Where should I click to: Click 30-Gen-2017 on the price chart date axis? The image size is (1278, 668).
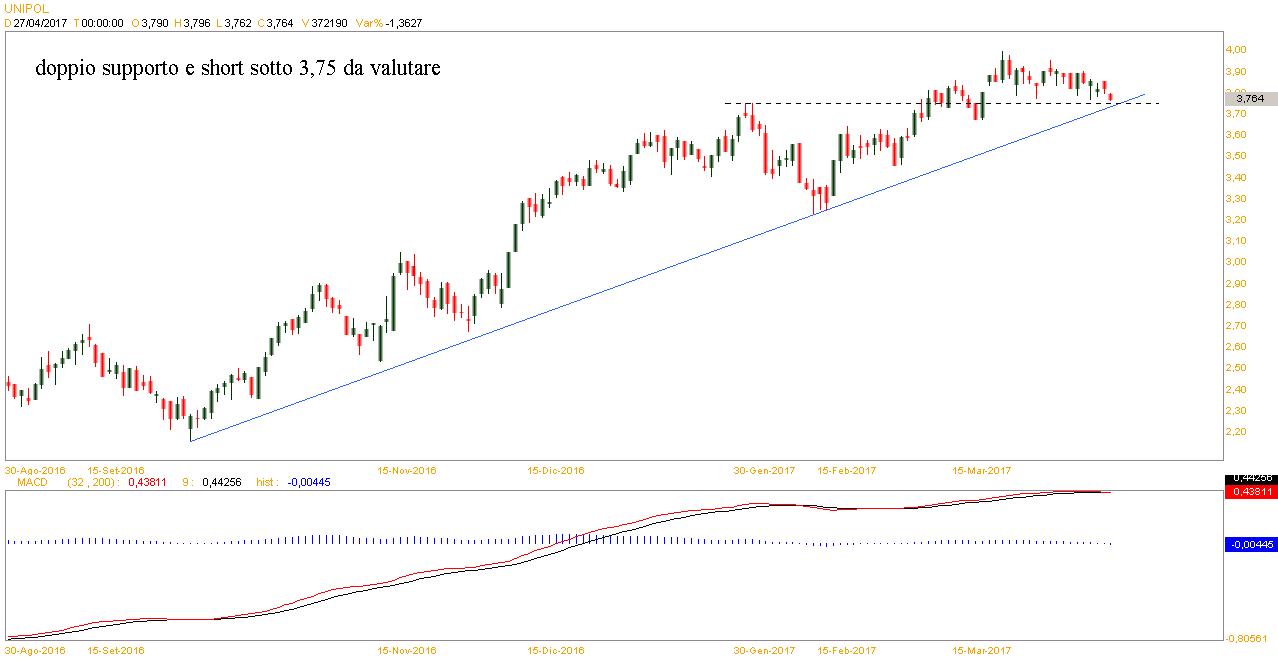point(764,469)
